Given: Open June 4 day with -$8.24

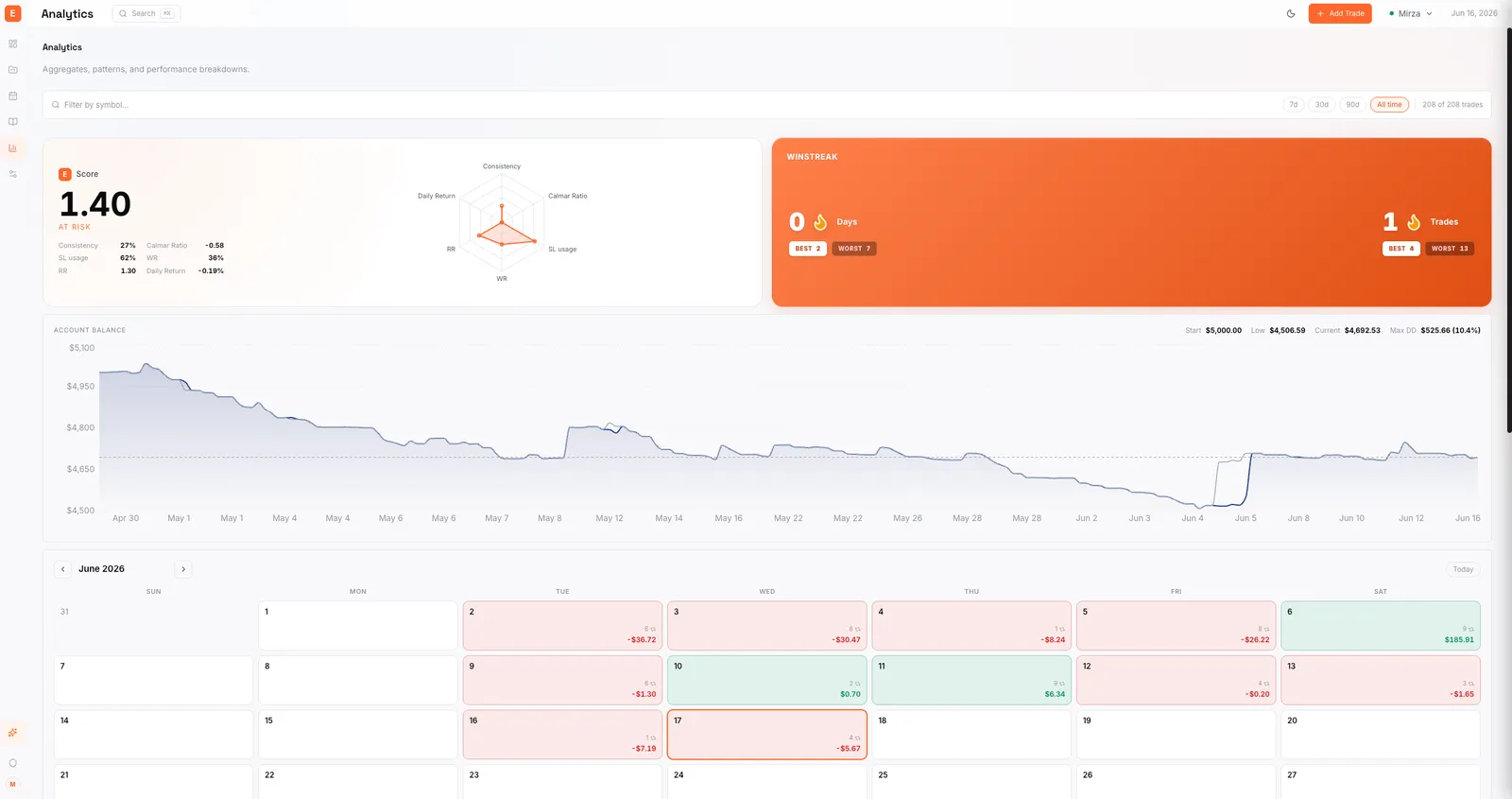Looking at the screenshot, I should point(971,626).
